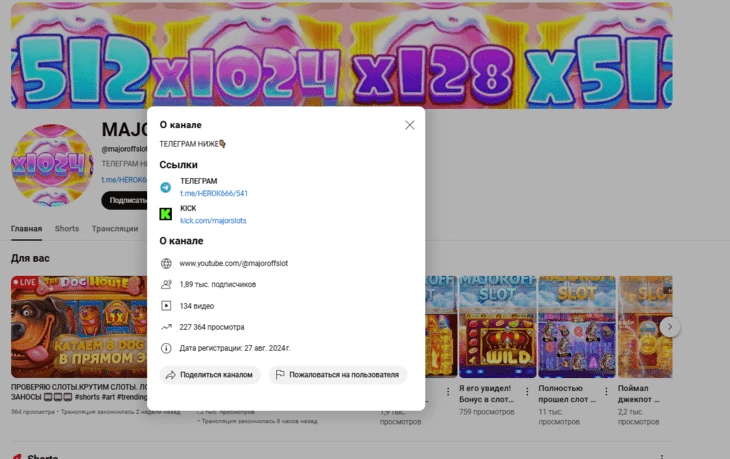Switch to the Трансляции tab
The width and height of the screenshot is (730, 459).
tap(115, 229)
